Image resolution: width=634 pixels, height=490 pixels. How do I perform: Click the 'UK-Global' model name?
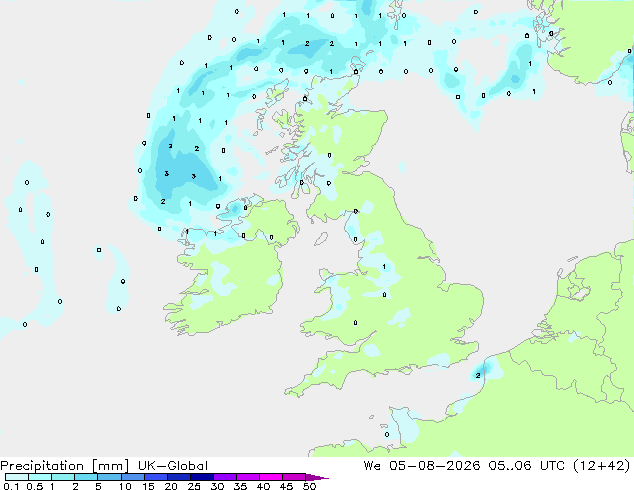click(173, 466)
